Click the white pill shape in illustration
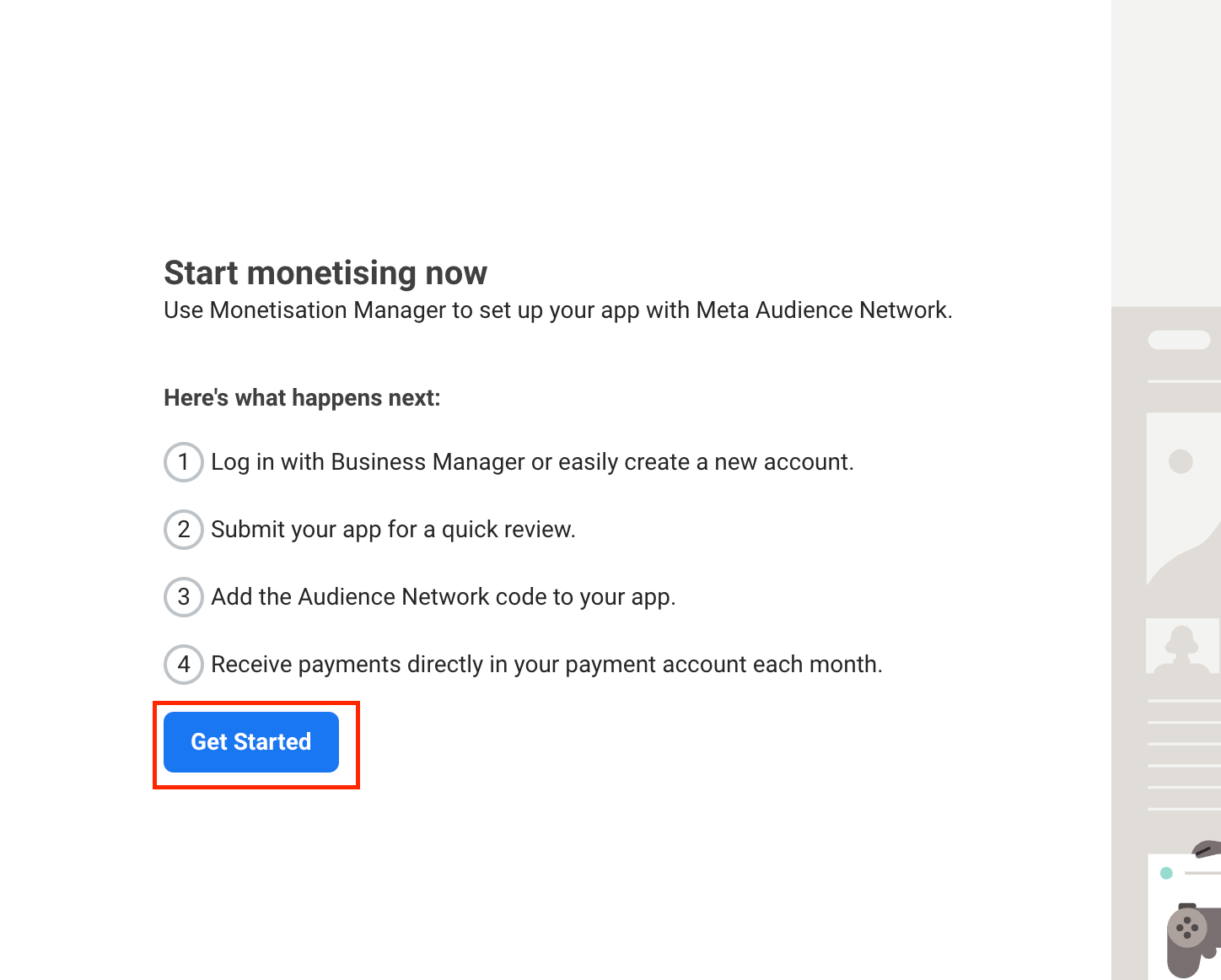 pyautogui.click(x=1179, y=340)
